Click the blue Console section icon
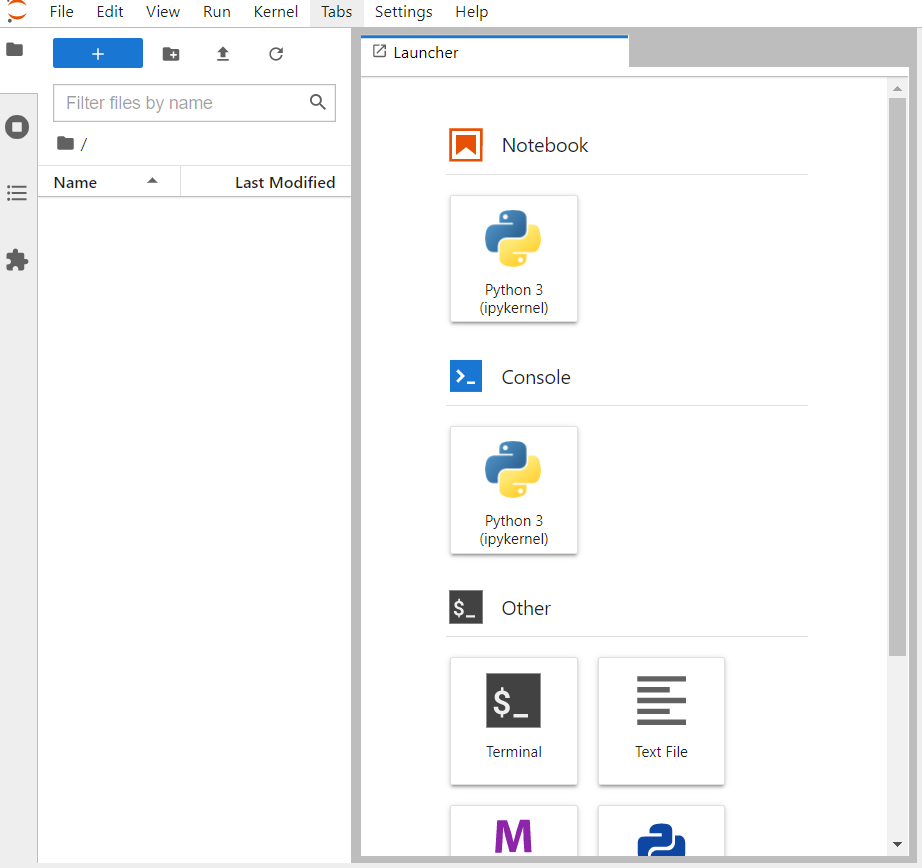922x868 pixels. tap(466, 376)
